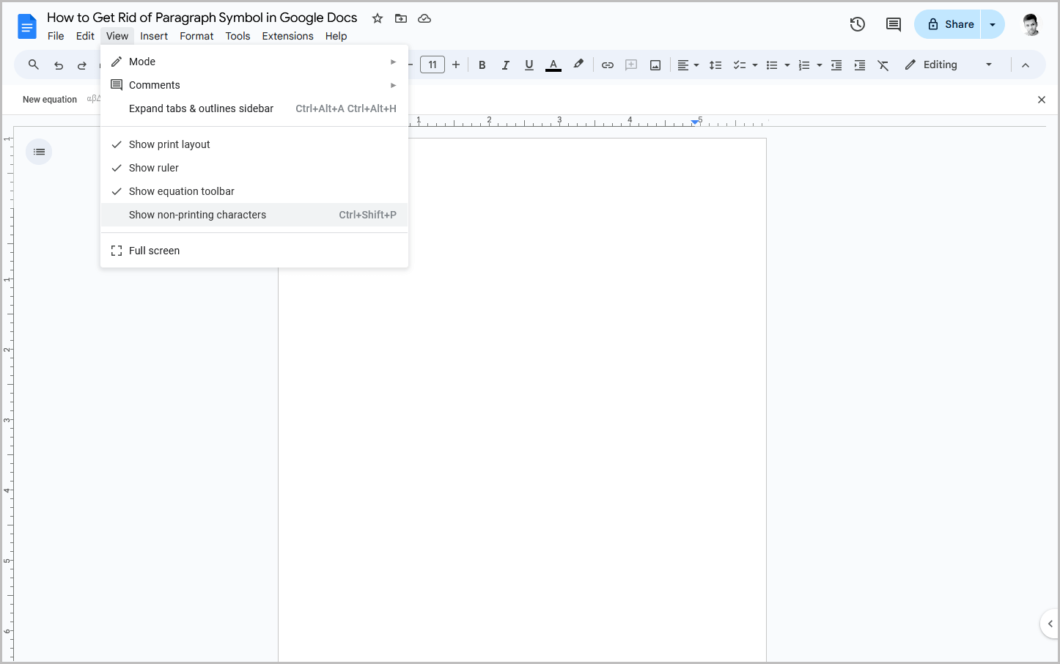
Task: Open the text alignment dropdown
Action: [x=688, y=65]
